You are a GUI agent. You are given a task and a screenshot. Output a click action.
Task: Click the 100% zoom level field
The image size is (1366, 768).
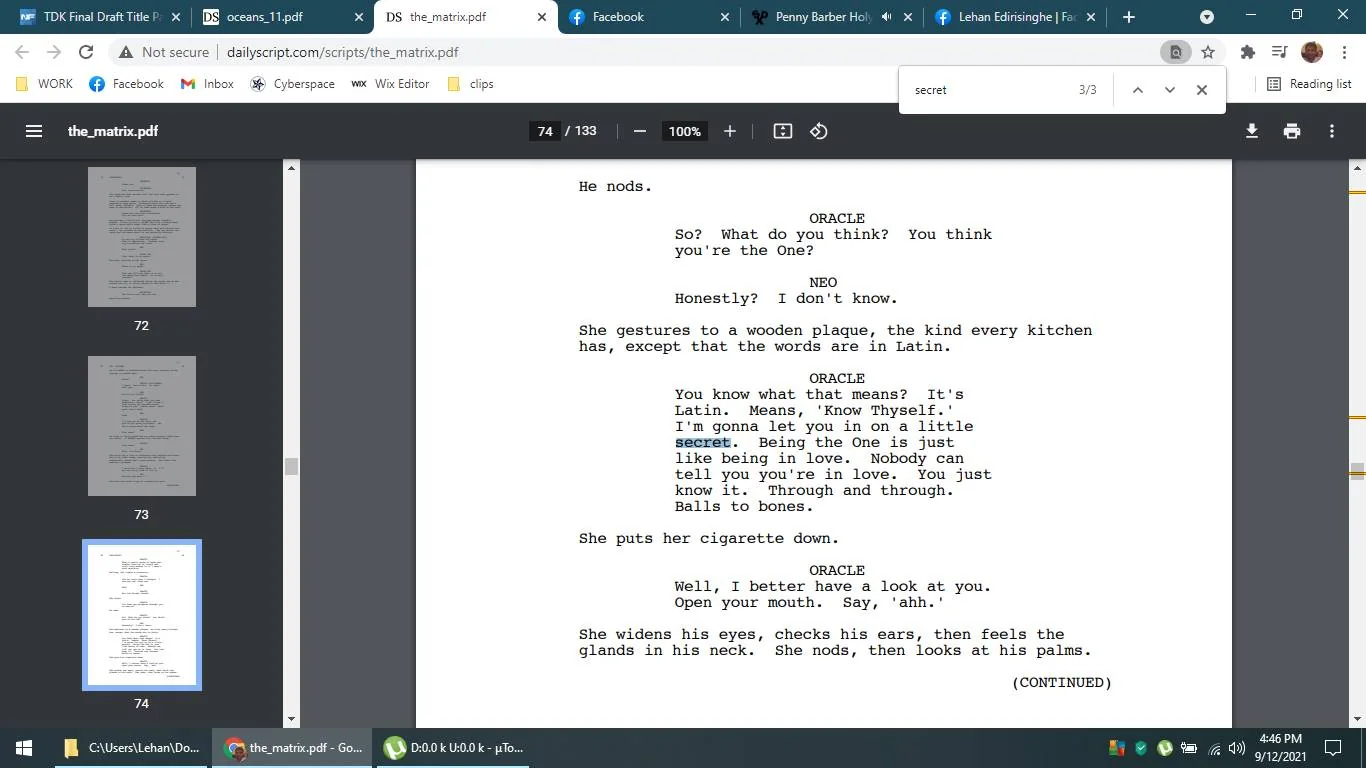(685, 131)
